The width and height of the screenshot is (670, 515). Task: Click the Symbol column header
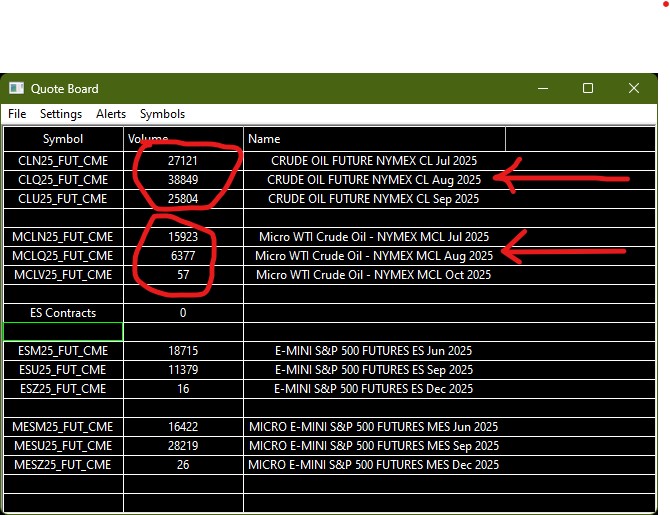tap(63, 139)
